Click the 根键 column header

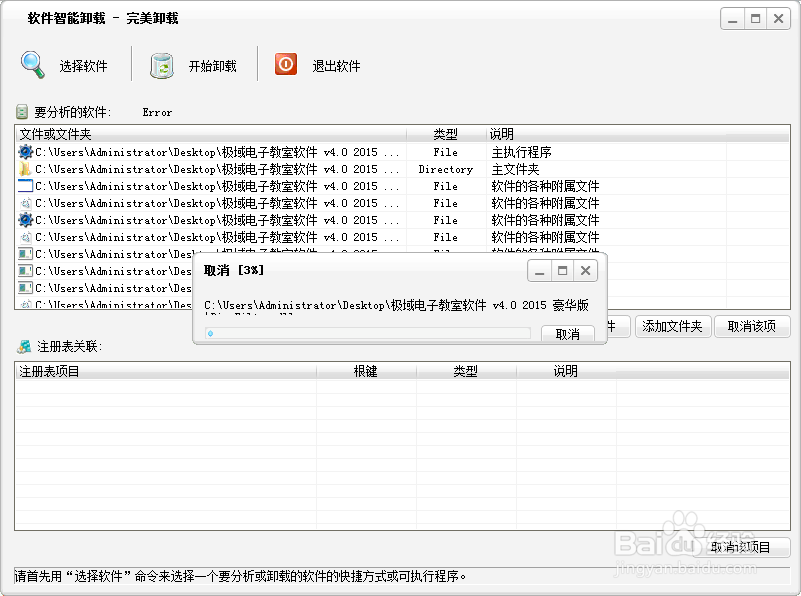366,371
